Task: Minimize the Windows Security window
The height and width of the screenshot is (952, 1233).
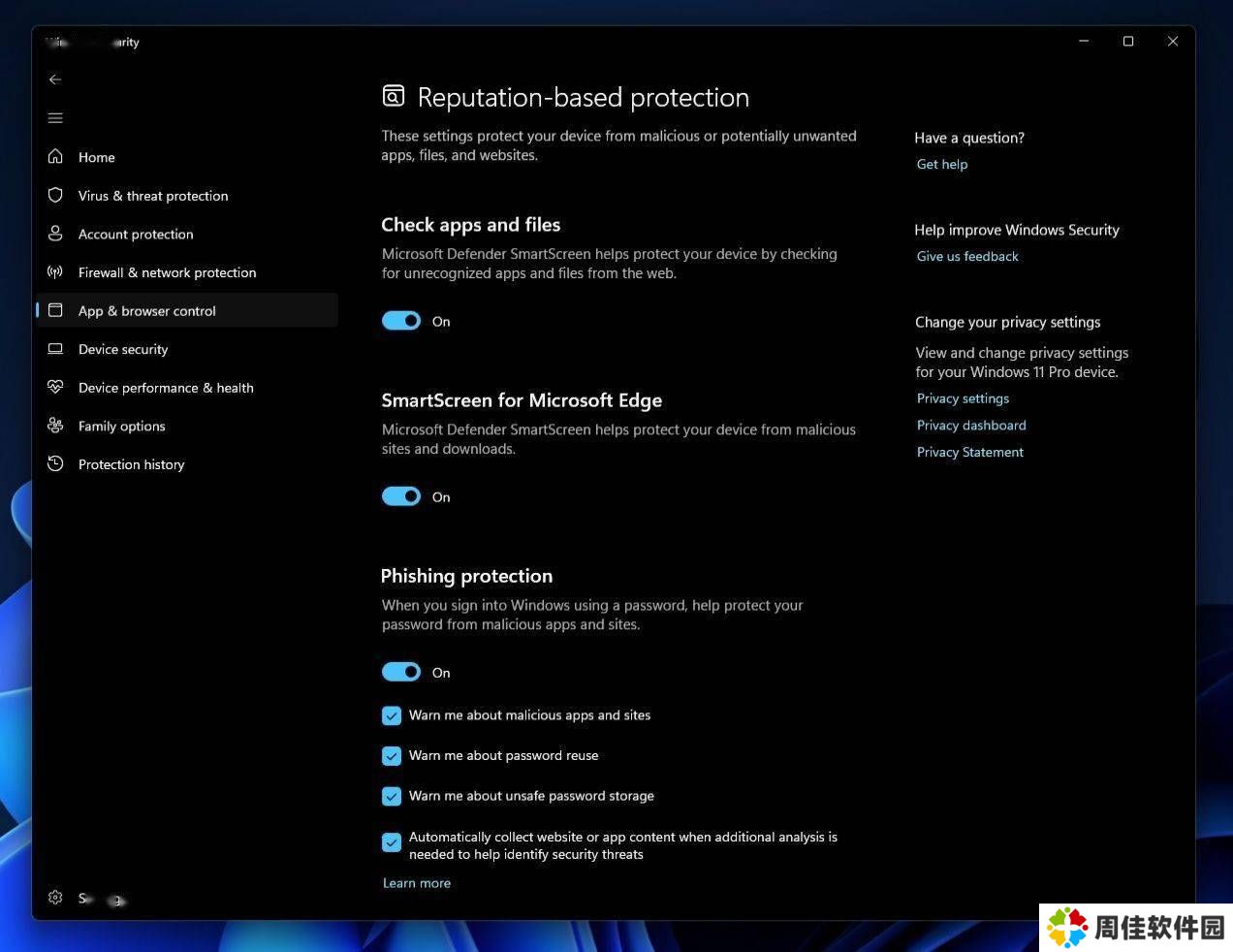Action: point(1084,42)
